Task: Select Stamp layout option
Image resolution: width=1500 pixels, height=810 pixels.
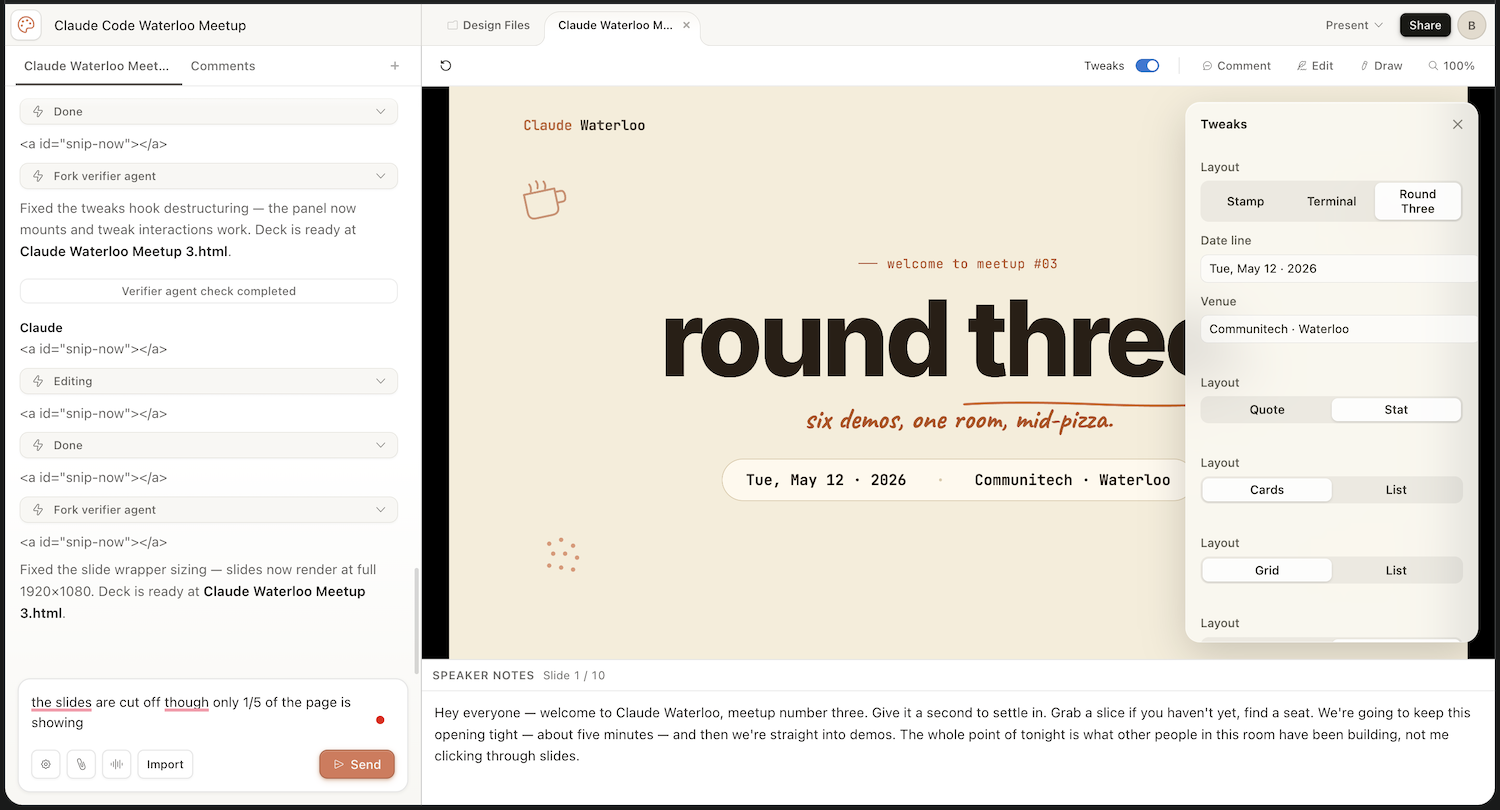Action: pyautogui.click(x=1245, y=201)
